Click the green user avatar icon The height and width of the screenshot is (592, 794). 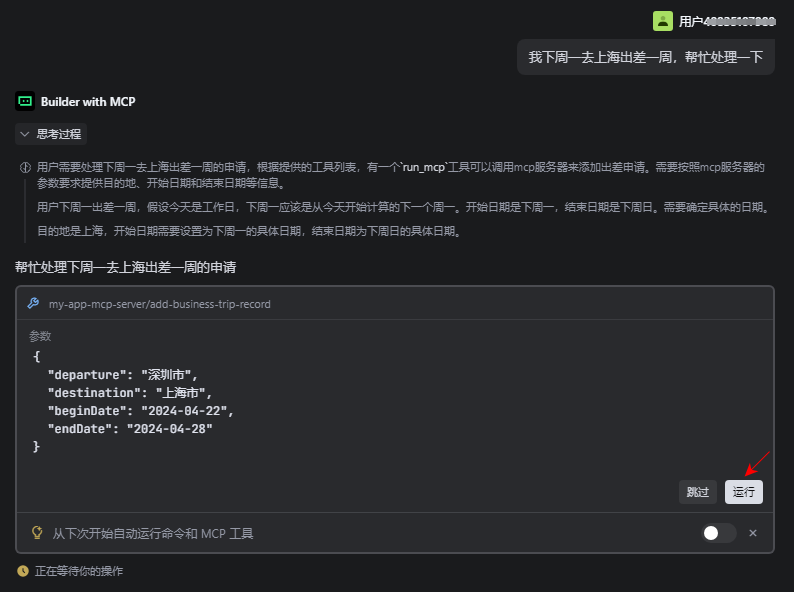point(663,21)
